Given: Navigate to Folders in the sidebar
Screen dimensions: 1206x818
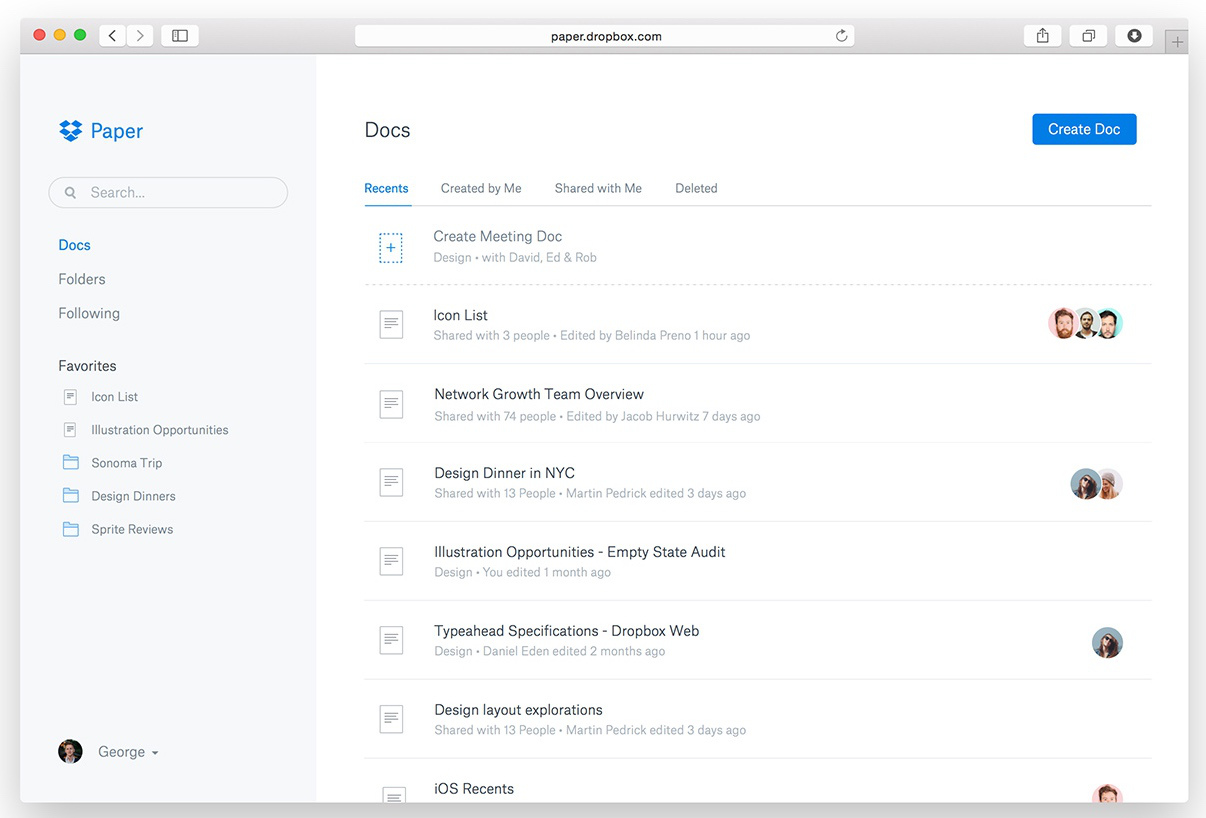Looking at the screenshot, I should tap(81, 278).
